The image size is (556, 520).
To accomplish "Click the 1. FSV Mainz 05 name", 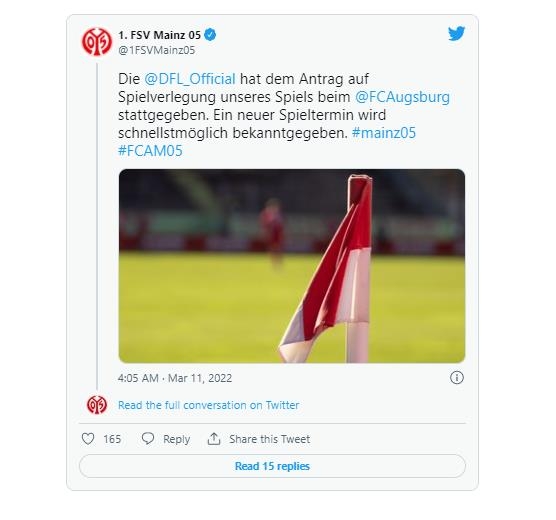I will (x=160, y=35).
